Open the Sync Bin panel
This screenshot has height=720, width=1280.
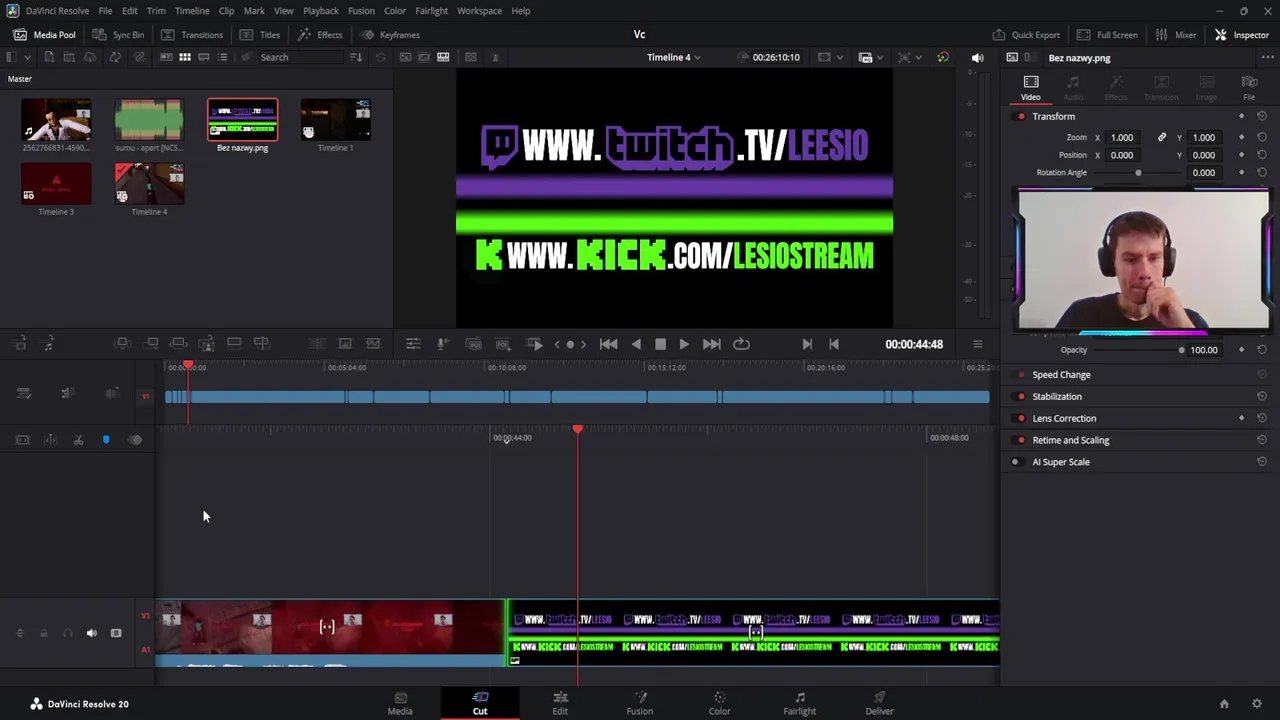118,35
